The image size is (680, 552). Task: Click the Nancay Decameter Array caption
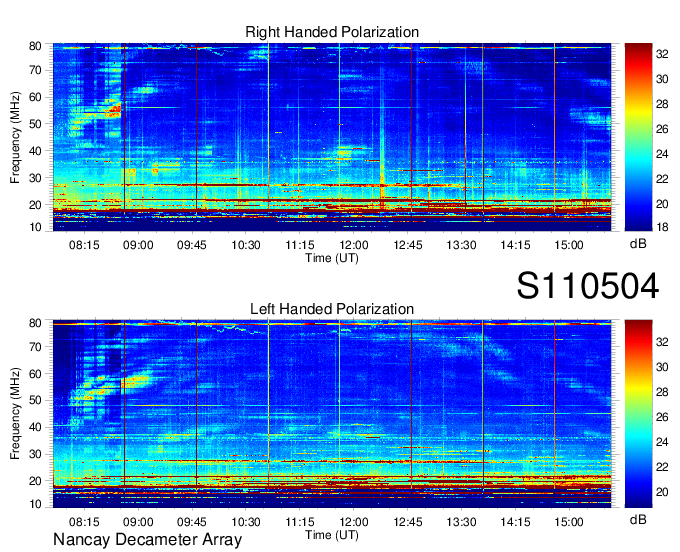147,540
